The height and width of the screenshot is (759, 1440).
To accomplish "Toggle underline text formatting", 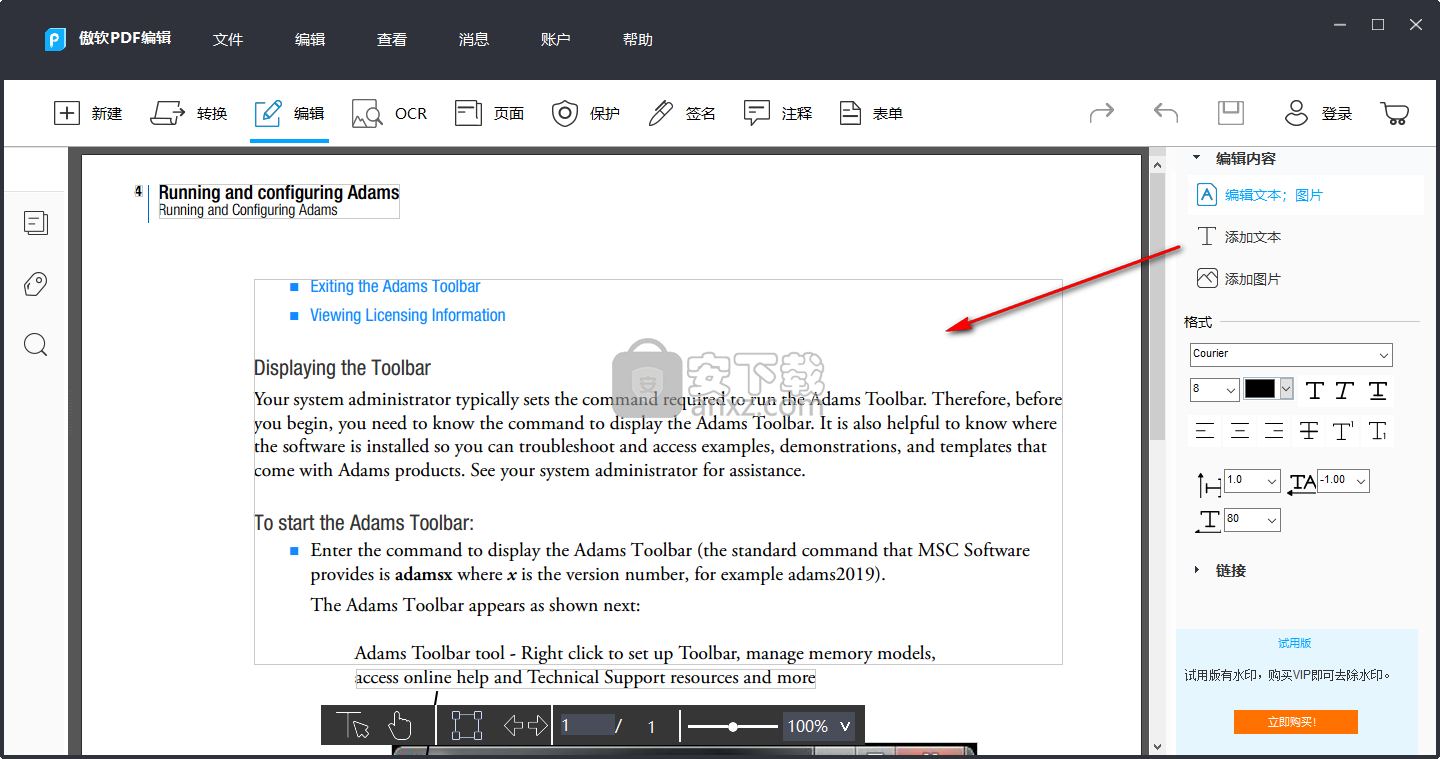I will [1378, 390].
